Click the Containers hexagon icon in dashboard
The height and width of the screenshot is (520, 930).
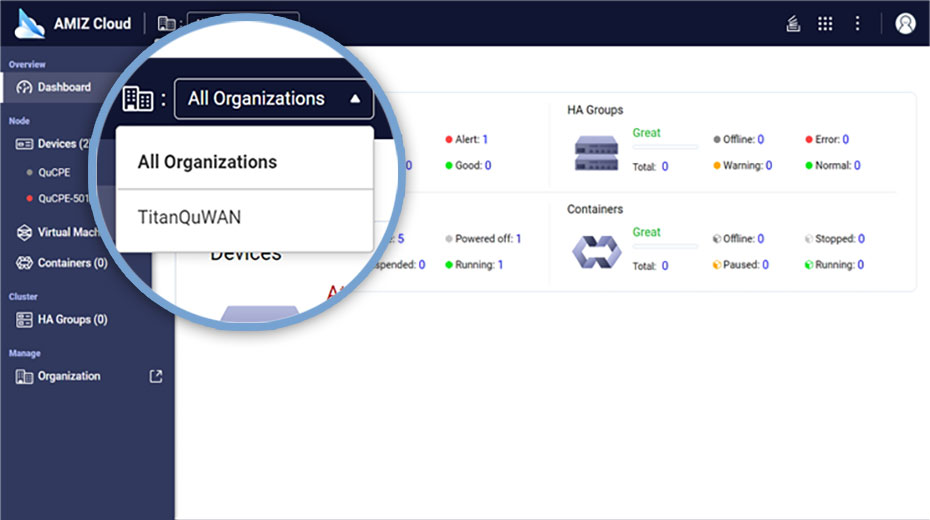click(x=596, y=251)
